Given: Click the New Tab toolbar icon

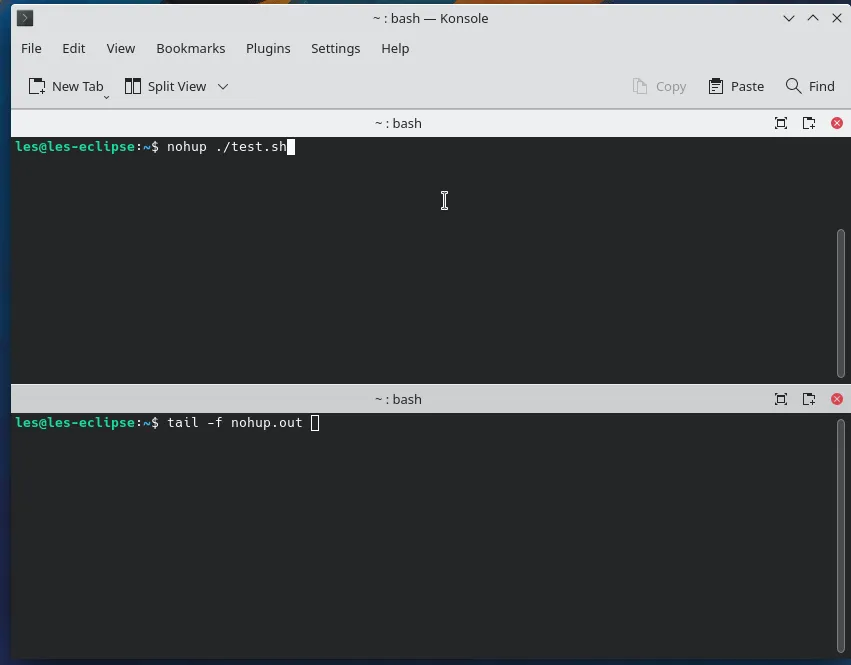Looking at the screenshot, I should (x=37, y=86).
